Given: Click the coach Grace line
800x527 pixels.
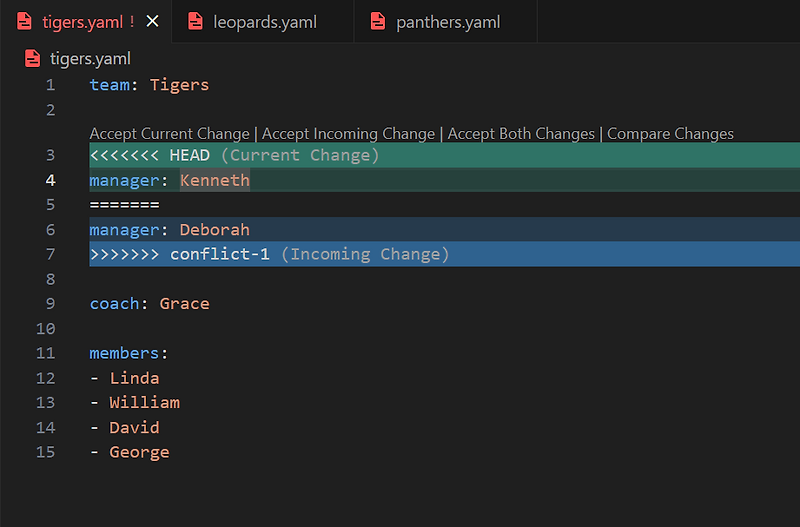Looking at the screenshot, I should (x=149, y=304).
